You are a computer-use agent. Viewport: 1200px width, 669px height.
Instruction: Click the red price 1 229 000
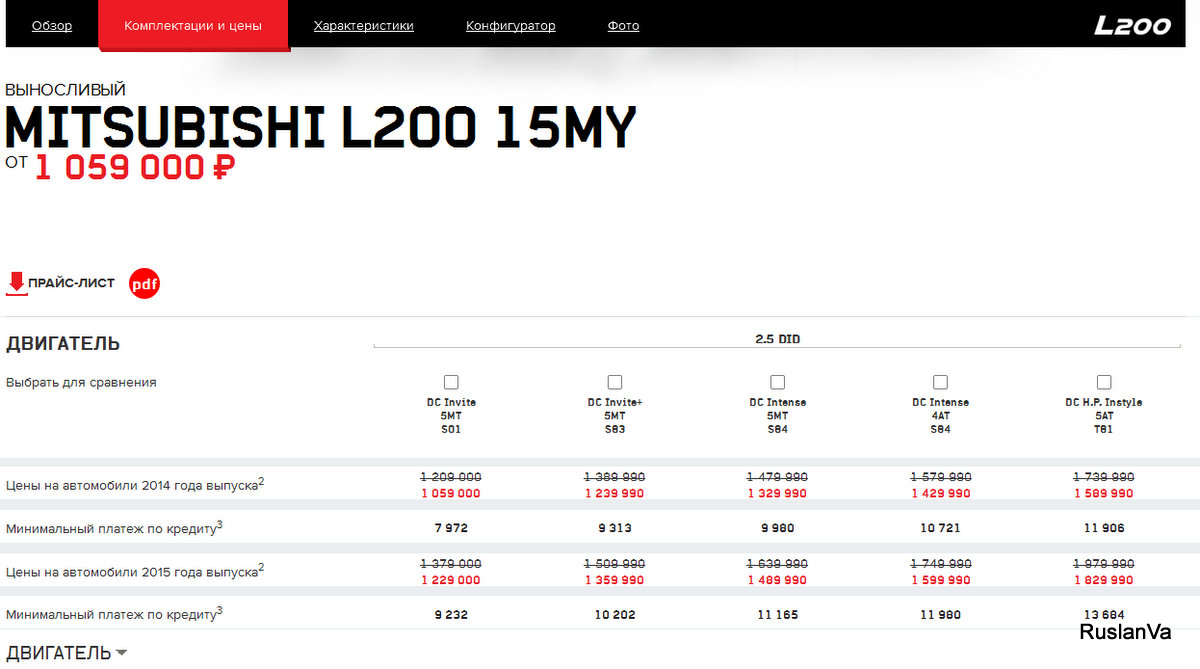(x=451, y=580)
